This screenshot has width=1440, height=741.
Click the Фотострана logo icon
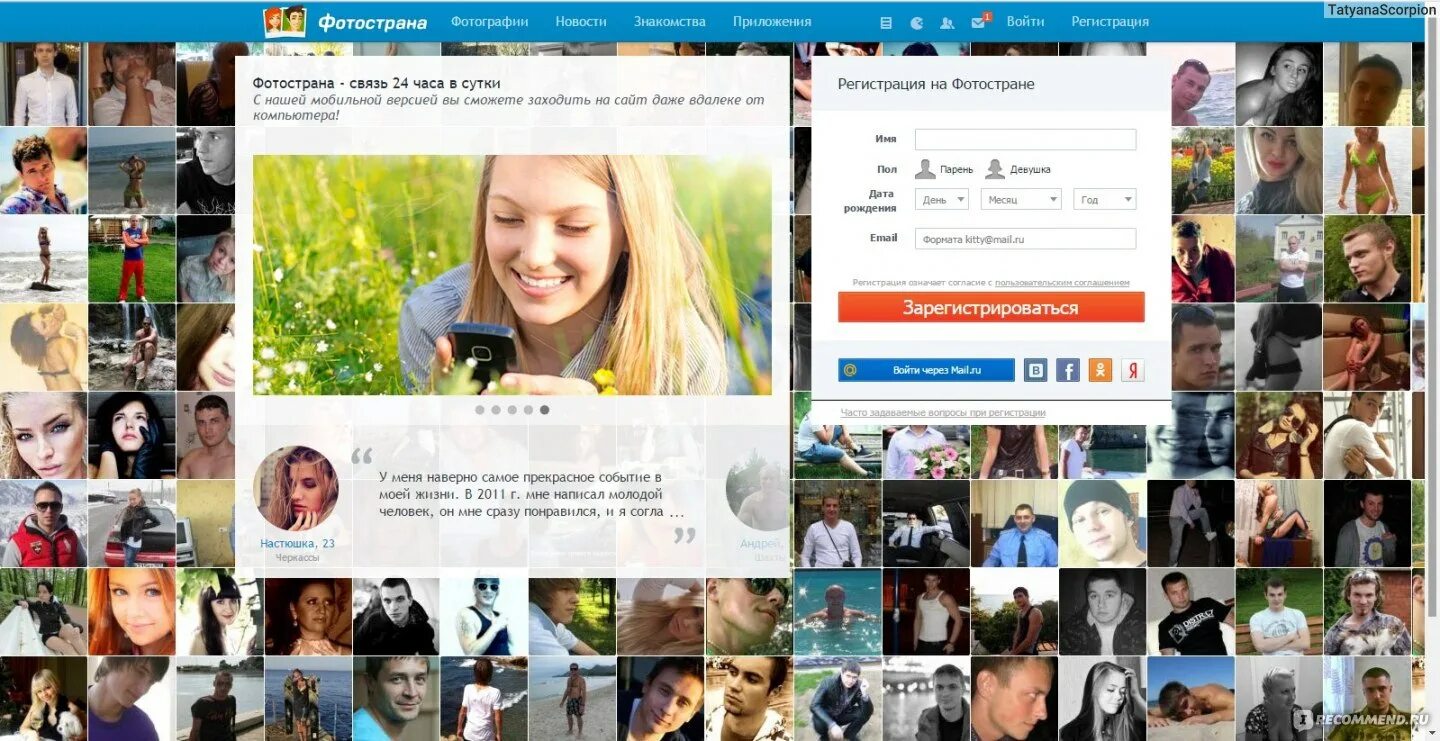click(x=284, y=21)
